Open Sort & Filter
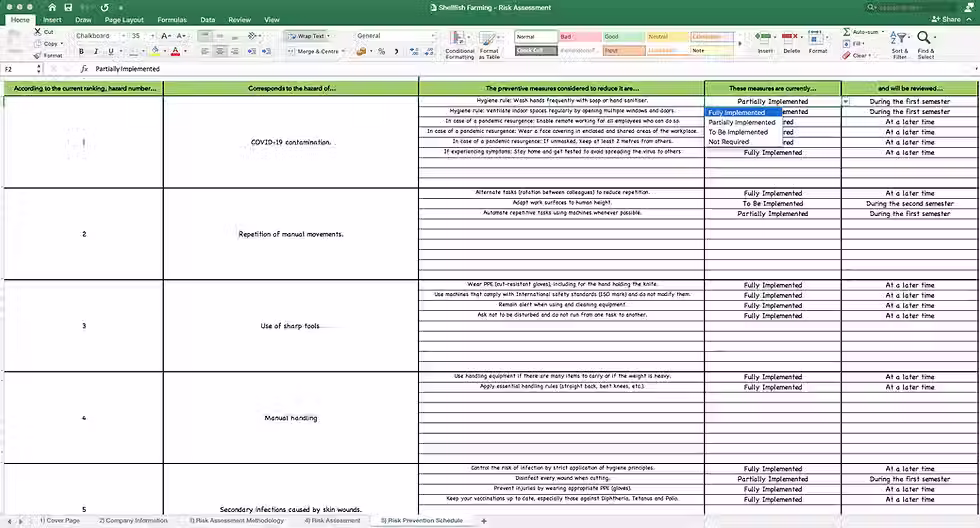Viewport: 980px width, 528px height. 899,45
